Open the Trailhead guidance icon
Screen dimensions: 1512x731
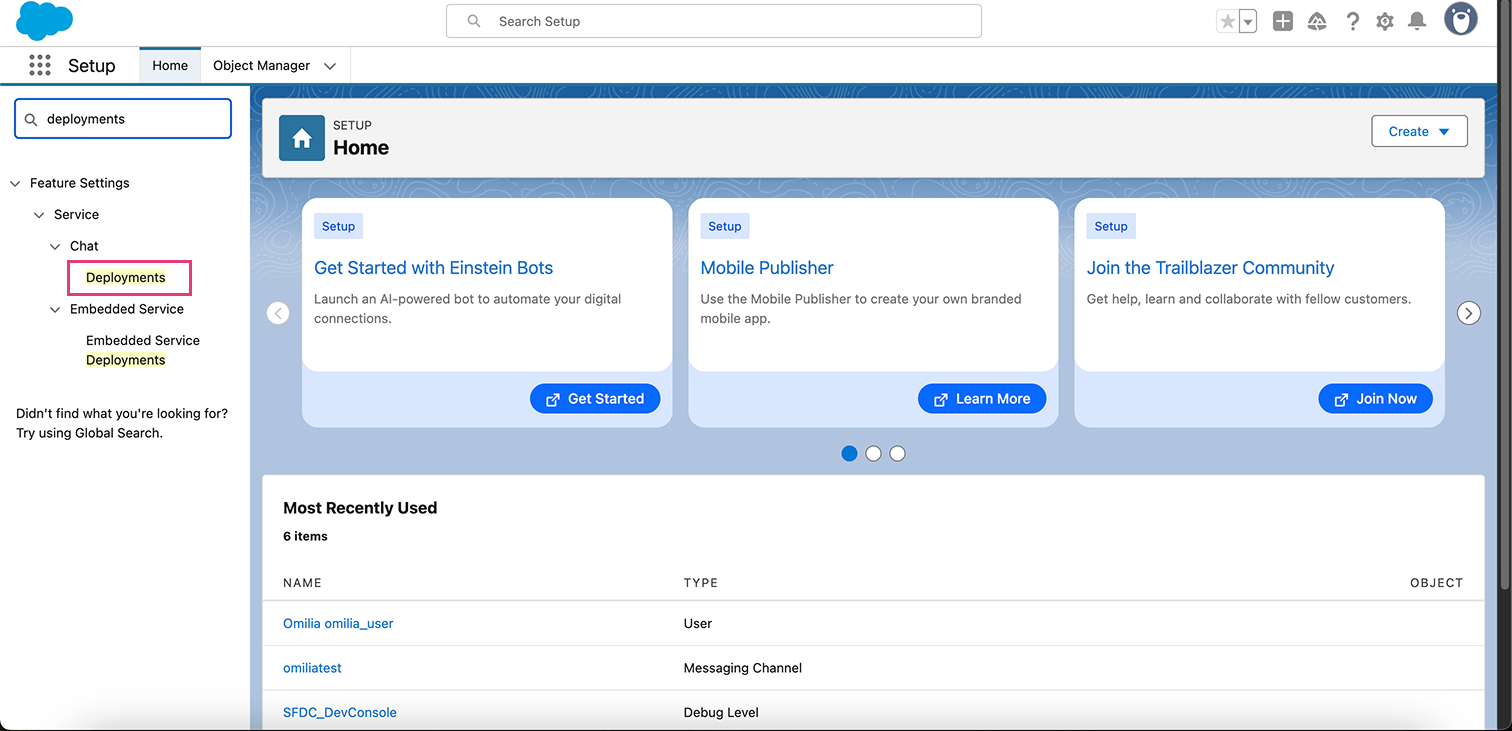1317,21
